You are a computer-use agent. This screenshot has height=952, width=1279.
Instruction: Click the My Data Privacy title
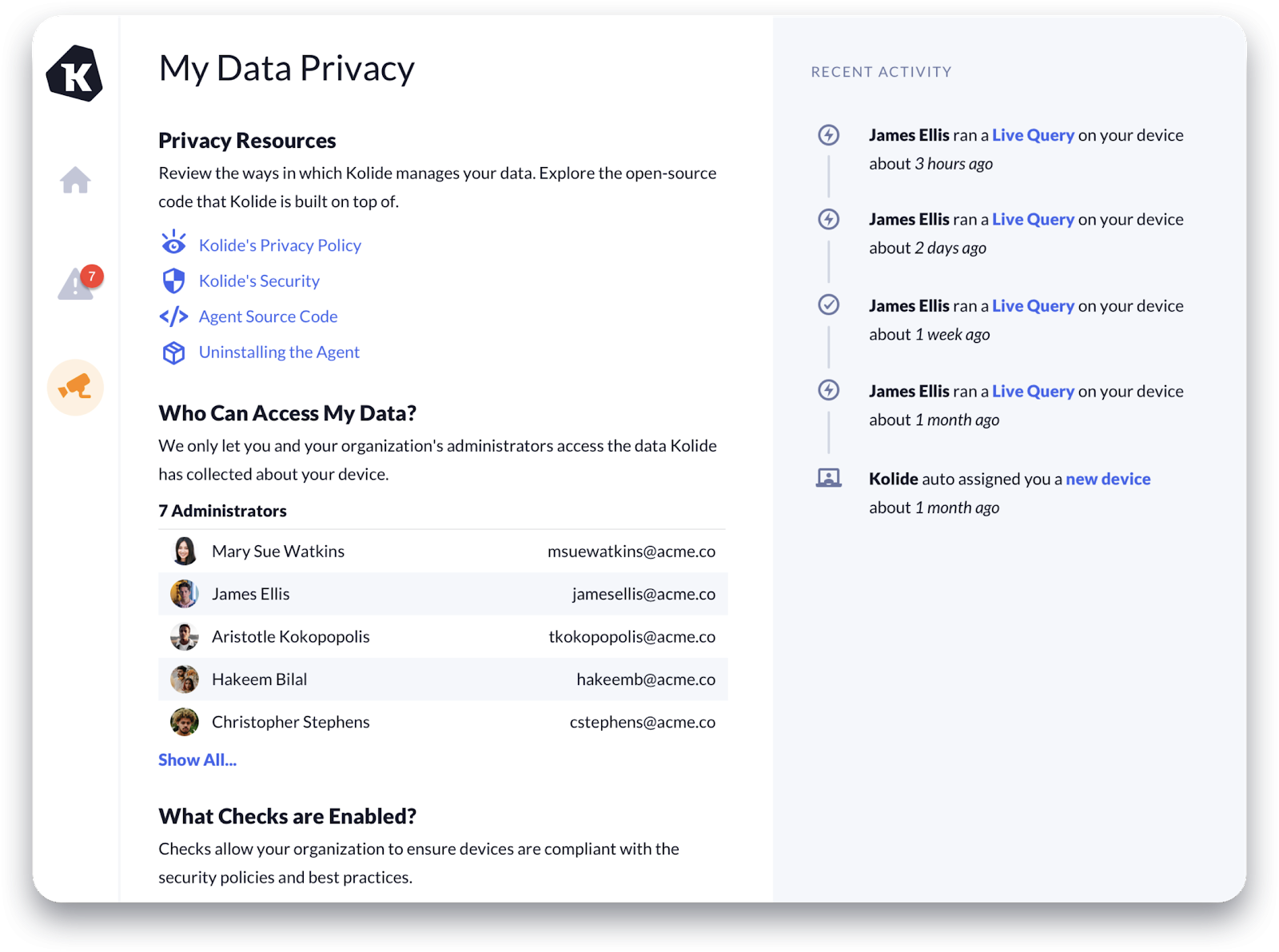[286, 69]
